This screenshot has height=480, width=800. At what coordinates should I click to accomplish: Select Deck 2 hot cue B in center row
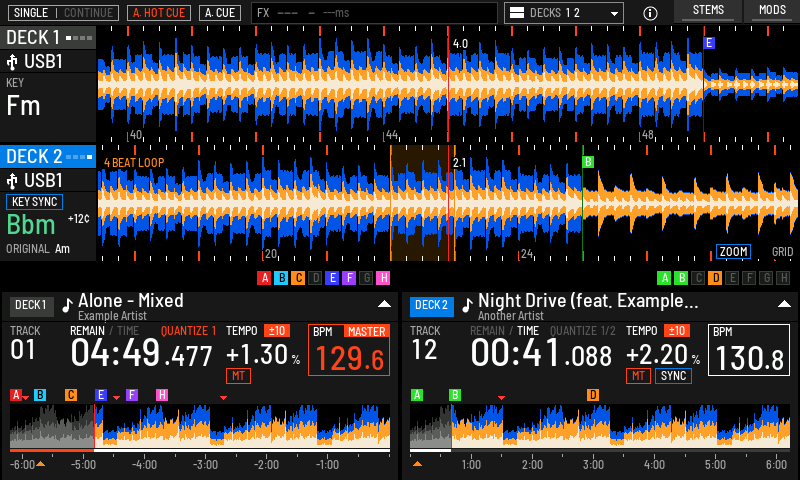coord(681,278)
